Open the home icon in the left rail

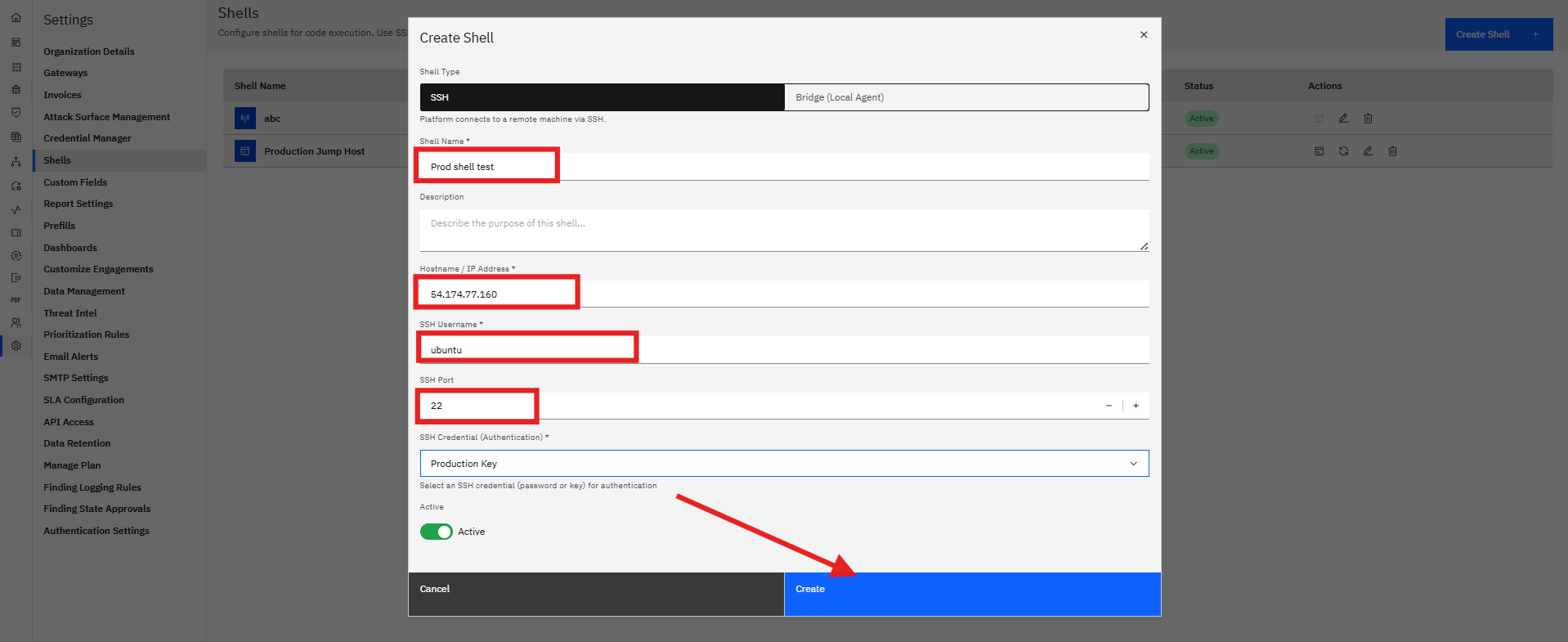point(16,17)
